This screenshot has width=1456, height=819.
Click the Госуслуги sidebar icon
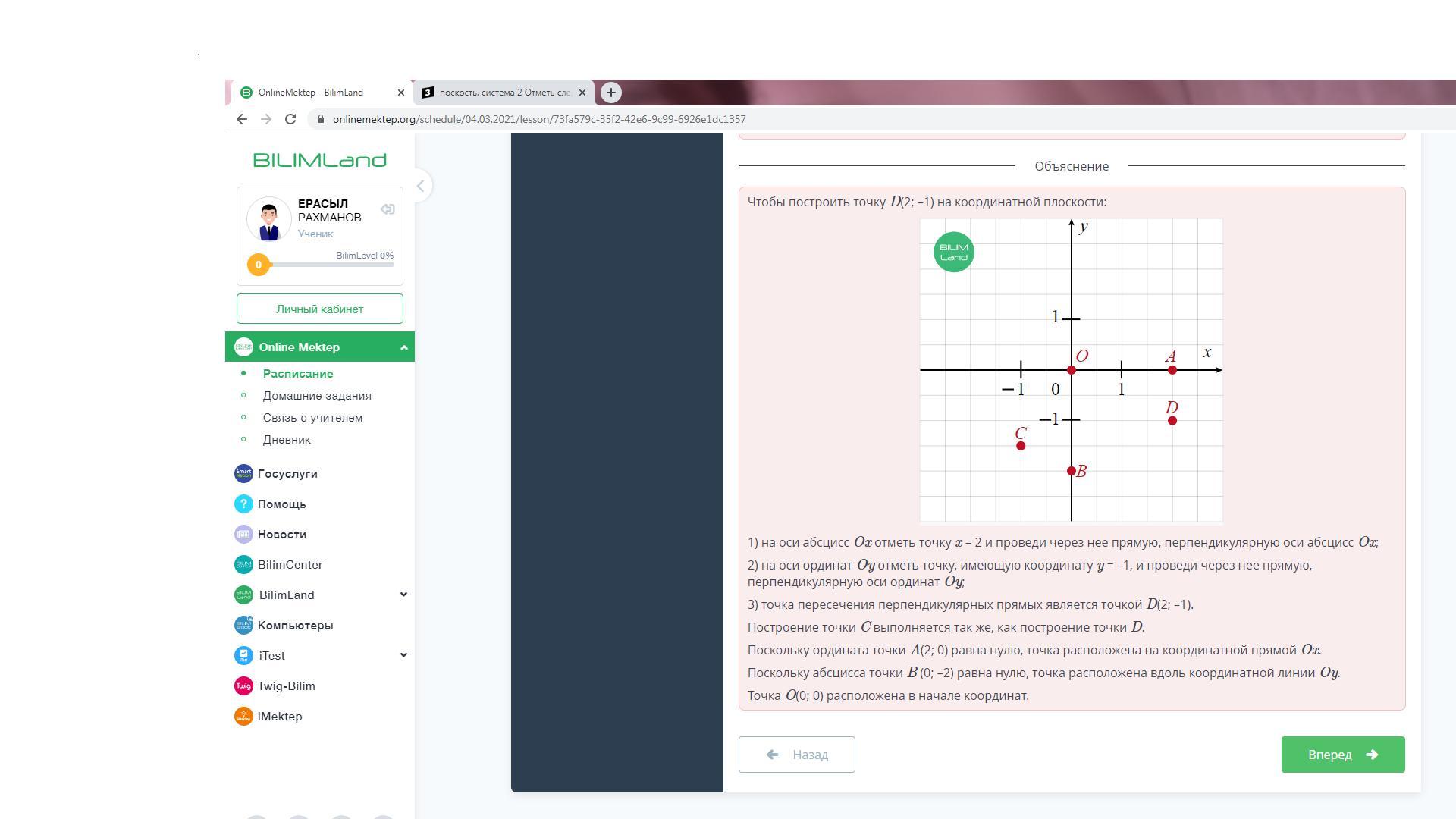point(243,474)
